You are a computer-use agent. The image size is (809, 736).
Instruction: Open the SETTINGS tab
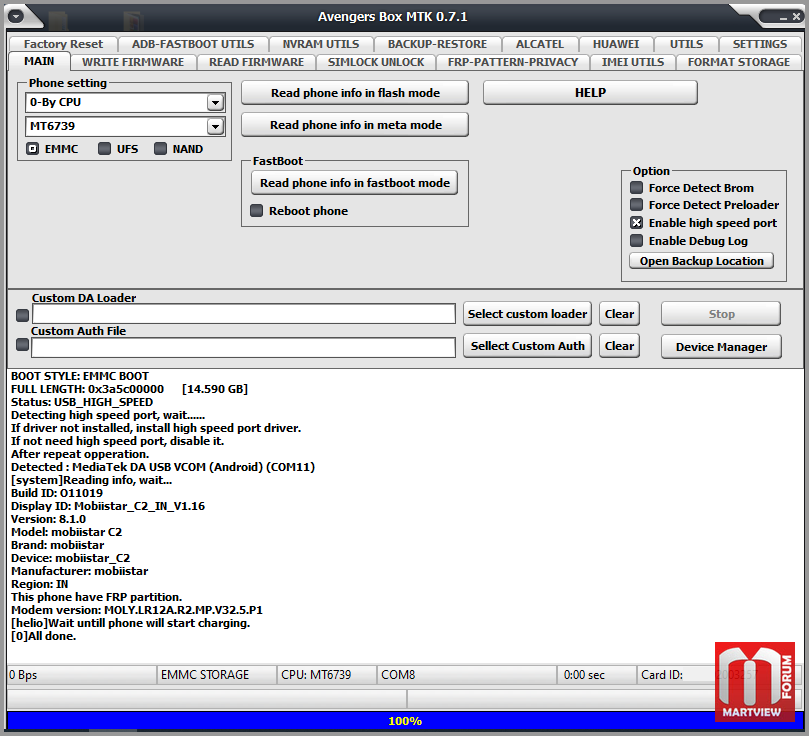tap(759, 44)
